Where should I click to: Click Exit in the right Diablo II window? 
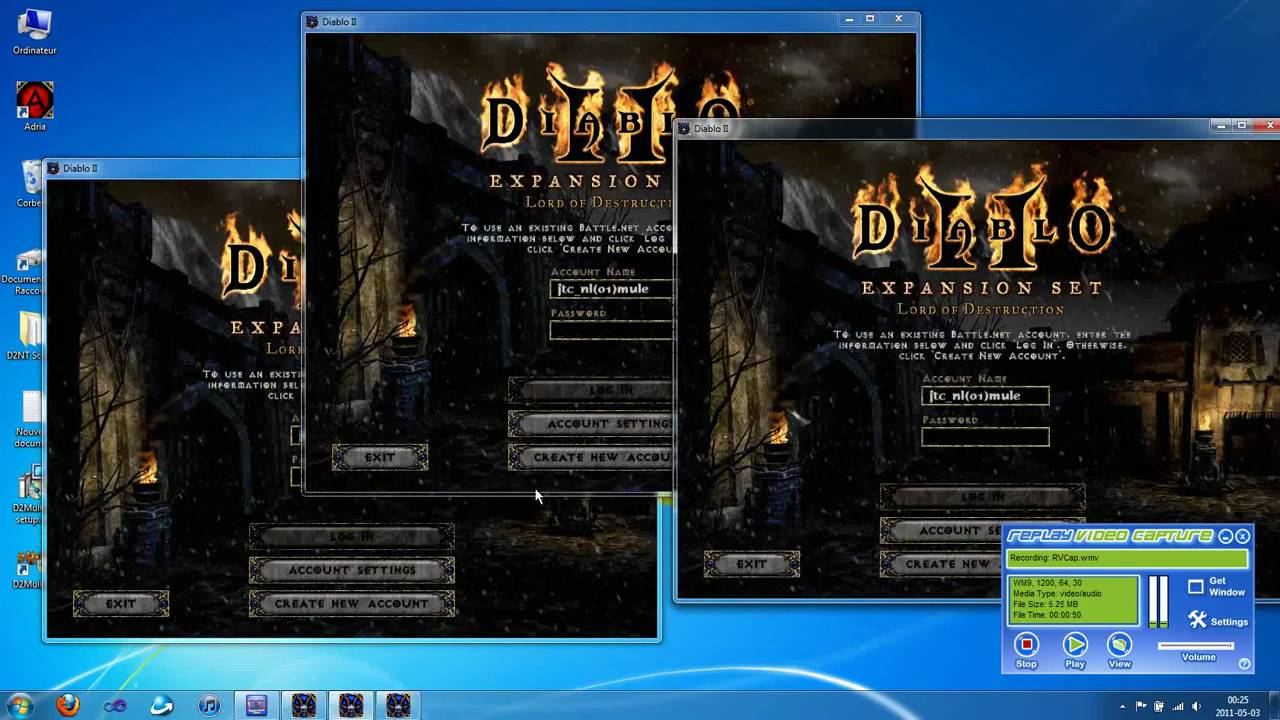752,564
